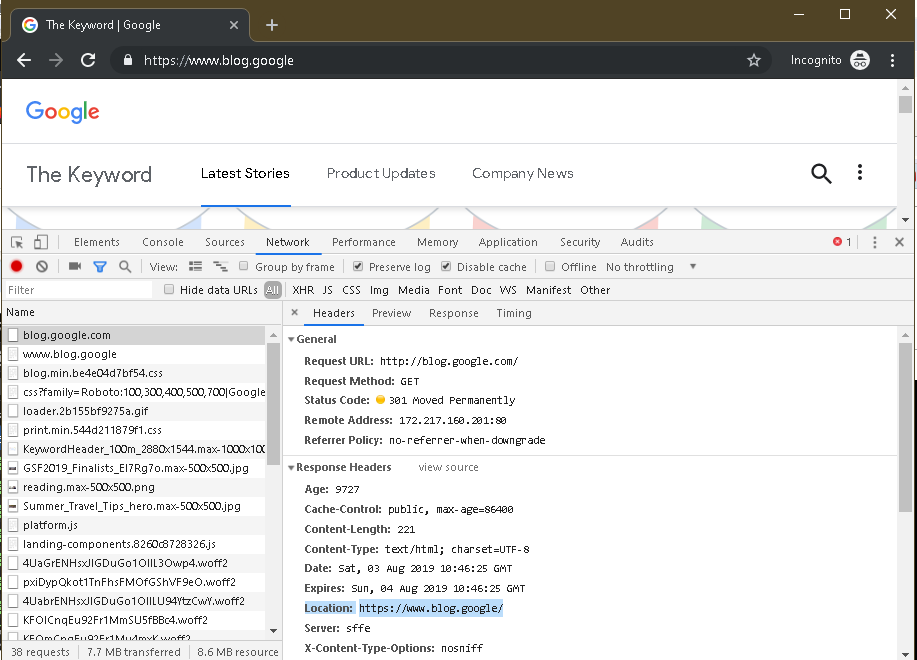The height and width of the screenshot is (660, 917).
Task: Open the Application tab
Action: [508, 242]
